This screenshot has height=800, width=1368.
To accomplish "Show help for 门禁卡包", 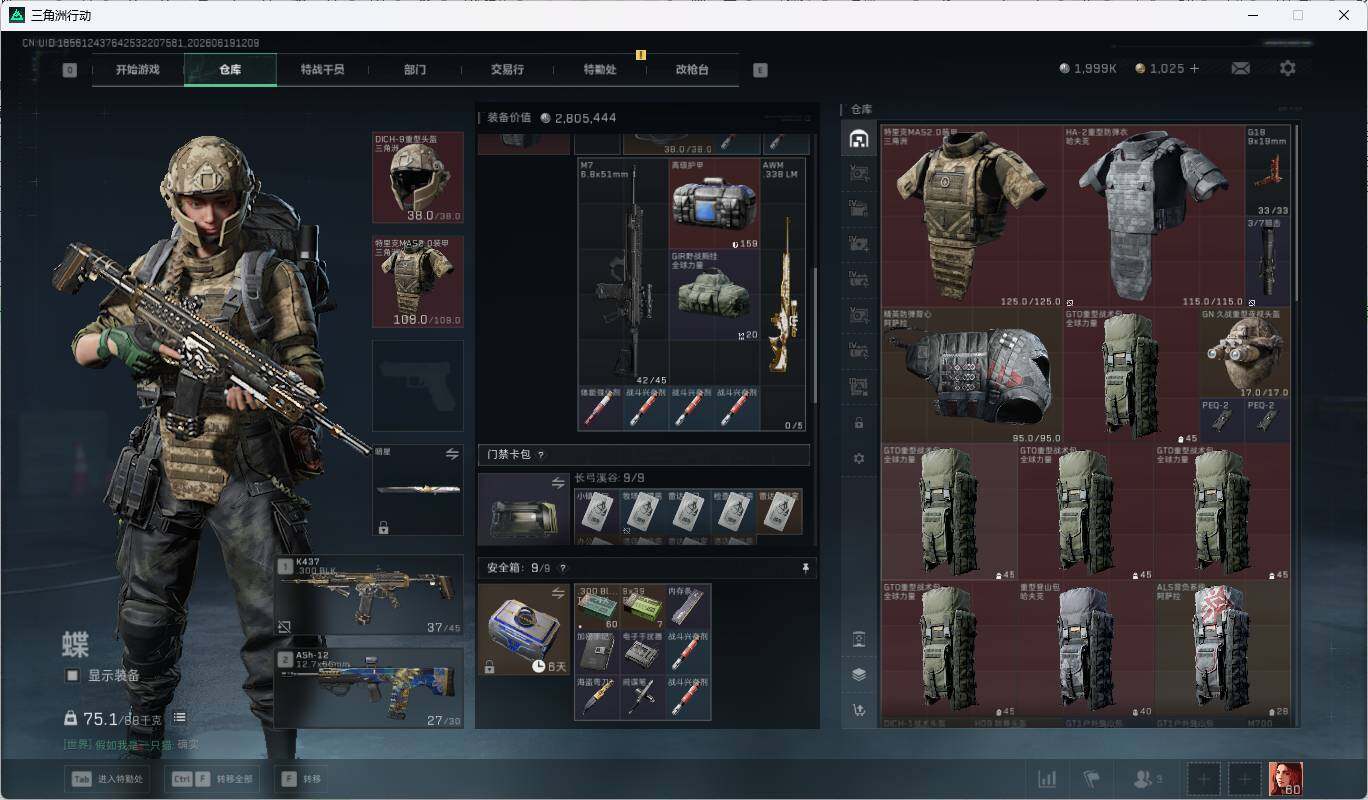I will (541, 455).
